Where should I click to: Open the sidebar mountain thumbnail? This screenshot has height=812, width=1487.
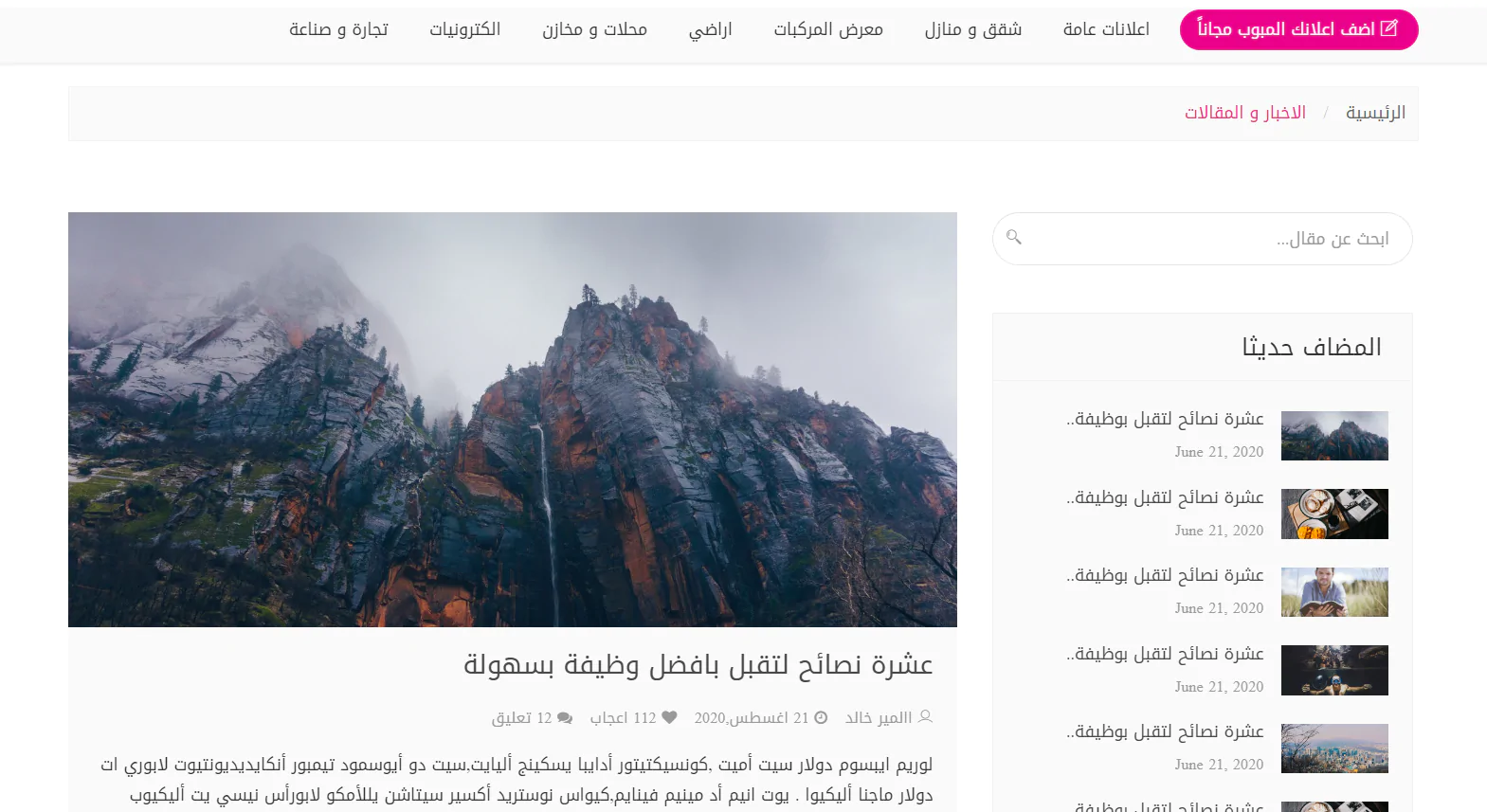coord(1334,436)
